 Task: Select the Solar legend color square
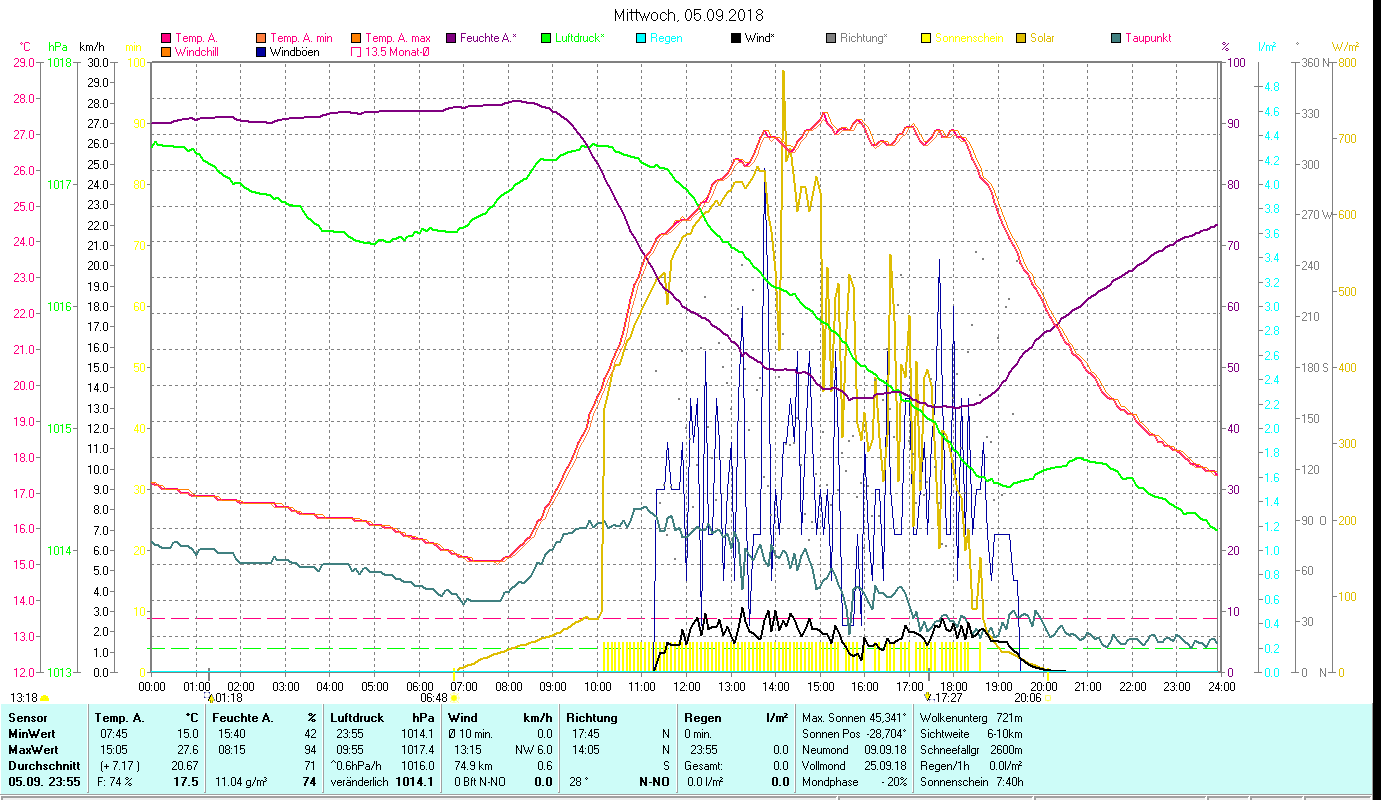tap(1021, 38)
